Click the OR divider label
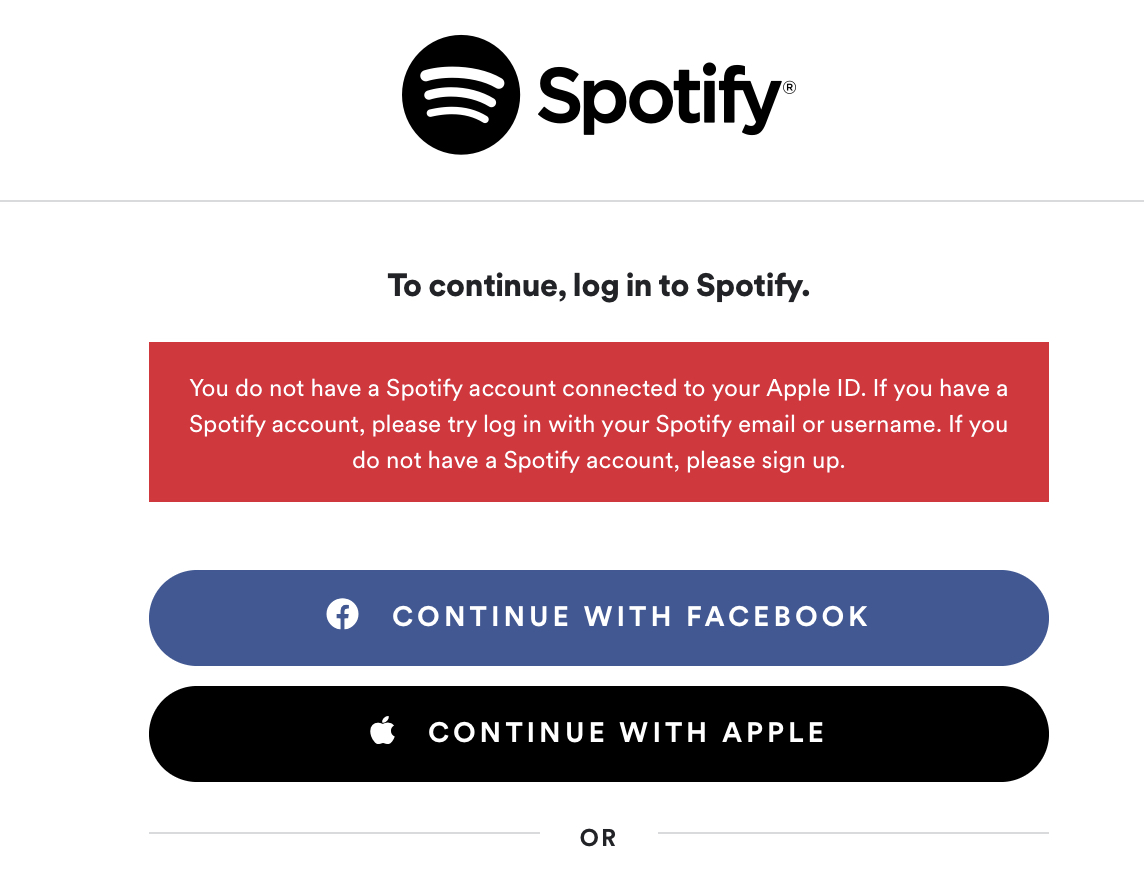Image resolution: width=1144 pixels, height=882 pixels. point(598,837)
